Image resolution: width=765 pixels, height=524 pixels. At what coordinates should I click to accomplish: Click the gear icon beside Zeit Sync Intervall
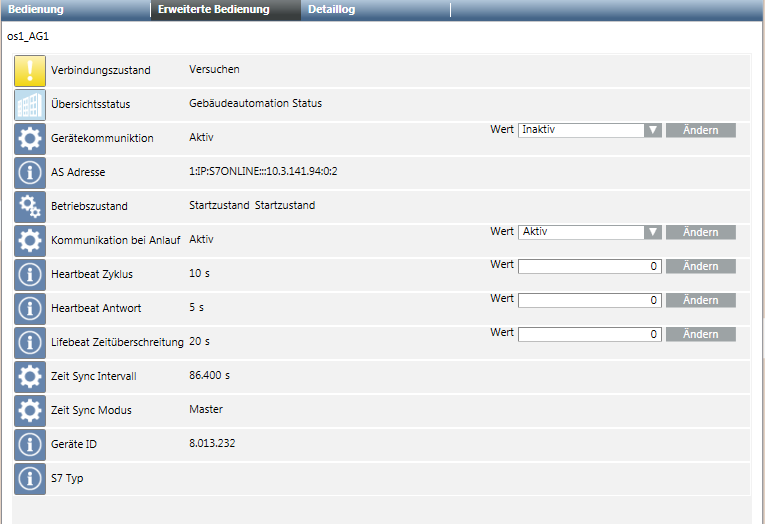(30, 376)
